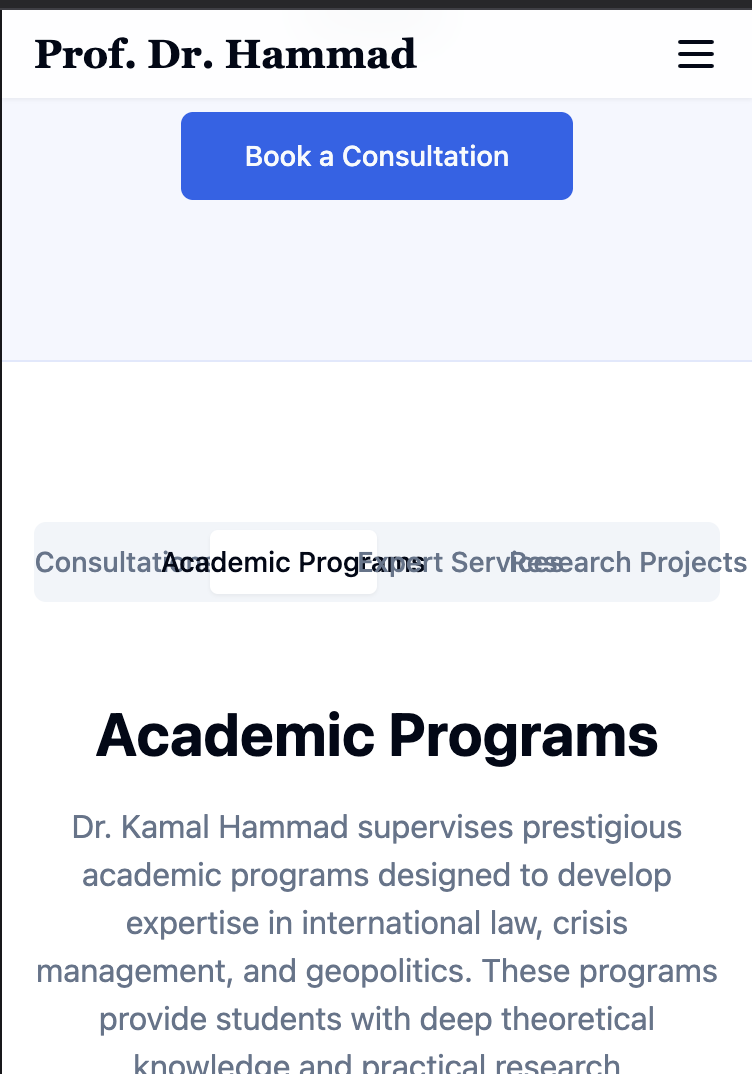Click the word "Programs" in the large heading
This screenshot has width=752, height=1074.
(x=523, y=735)
